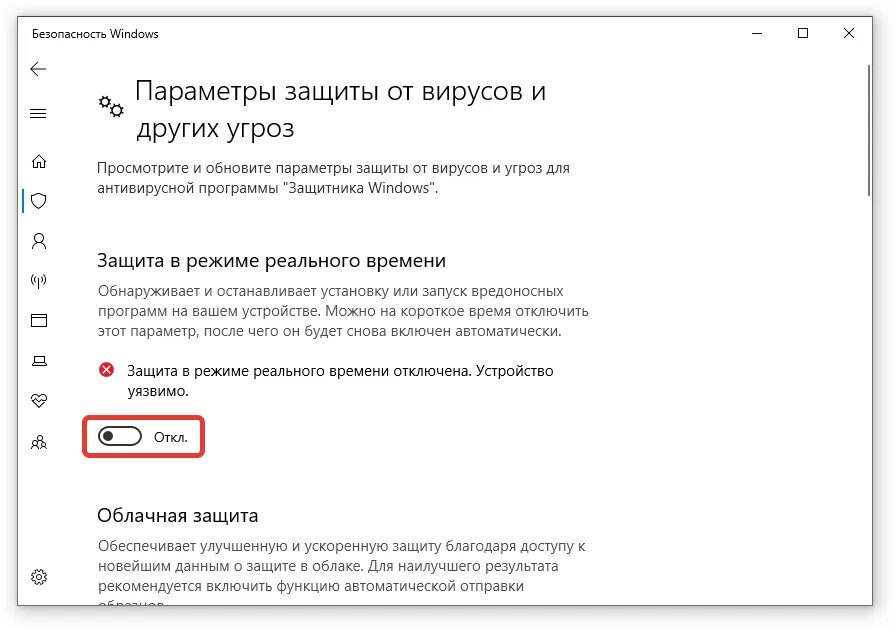
Task: Open Family options icon
Action: point(39,442)
